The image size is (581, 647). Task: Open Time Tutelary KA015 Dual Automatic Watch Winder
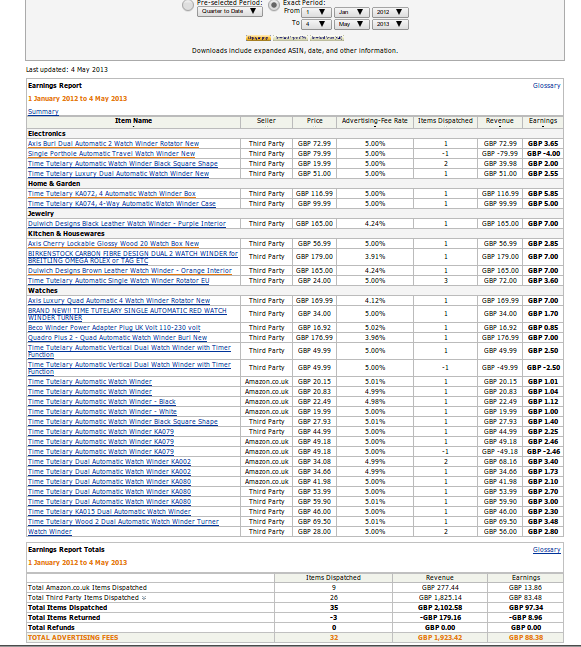coord(109,512)
